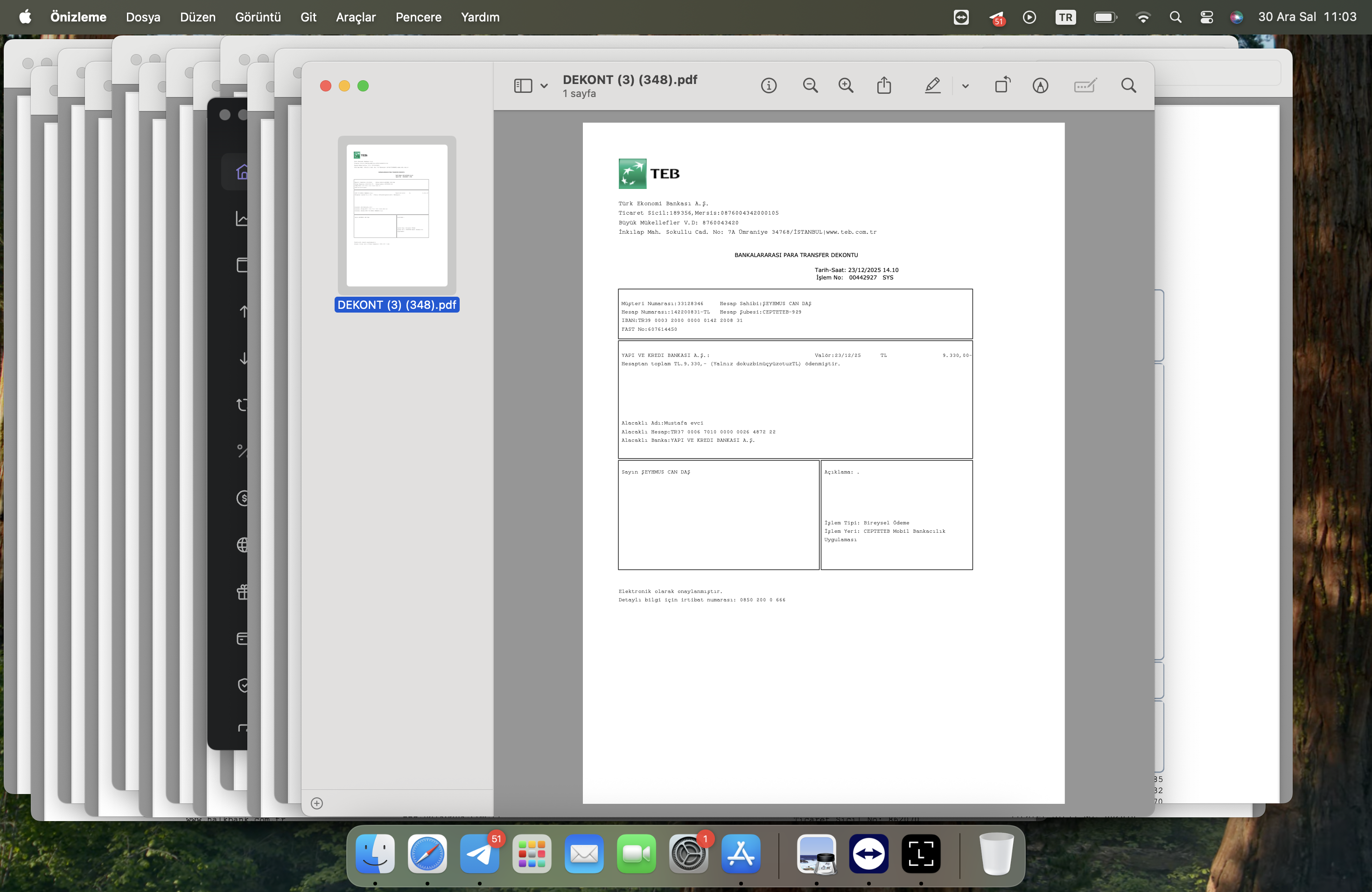The height and width of the screenshot is (892, 1372).
Task: Open Launchpad from the Dock
Action: [x=532, y=853]
